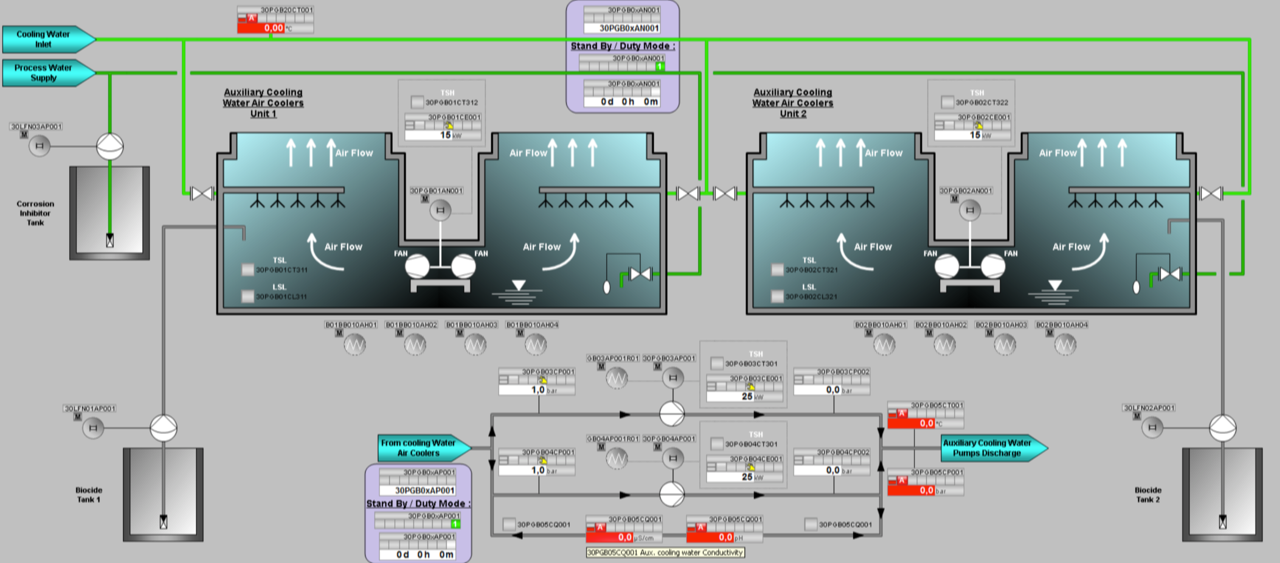Open the pH alarm value display
The height and width of the screenshot is (563, 1280).
[725, 530]
